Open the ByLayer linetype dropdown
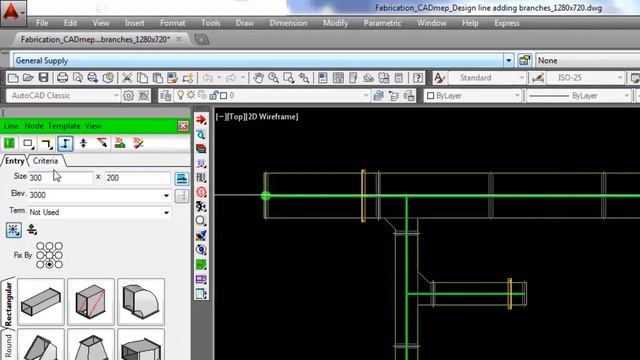This screenshot has height=360, width=640. pos(627,96)
